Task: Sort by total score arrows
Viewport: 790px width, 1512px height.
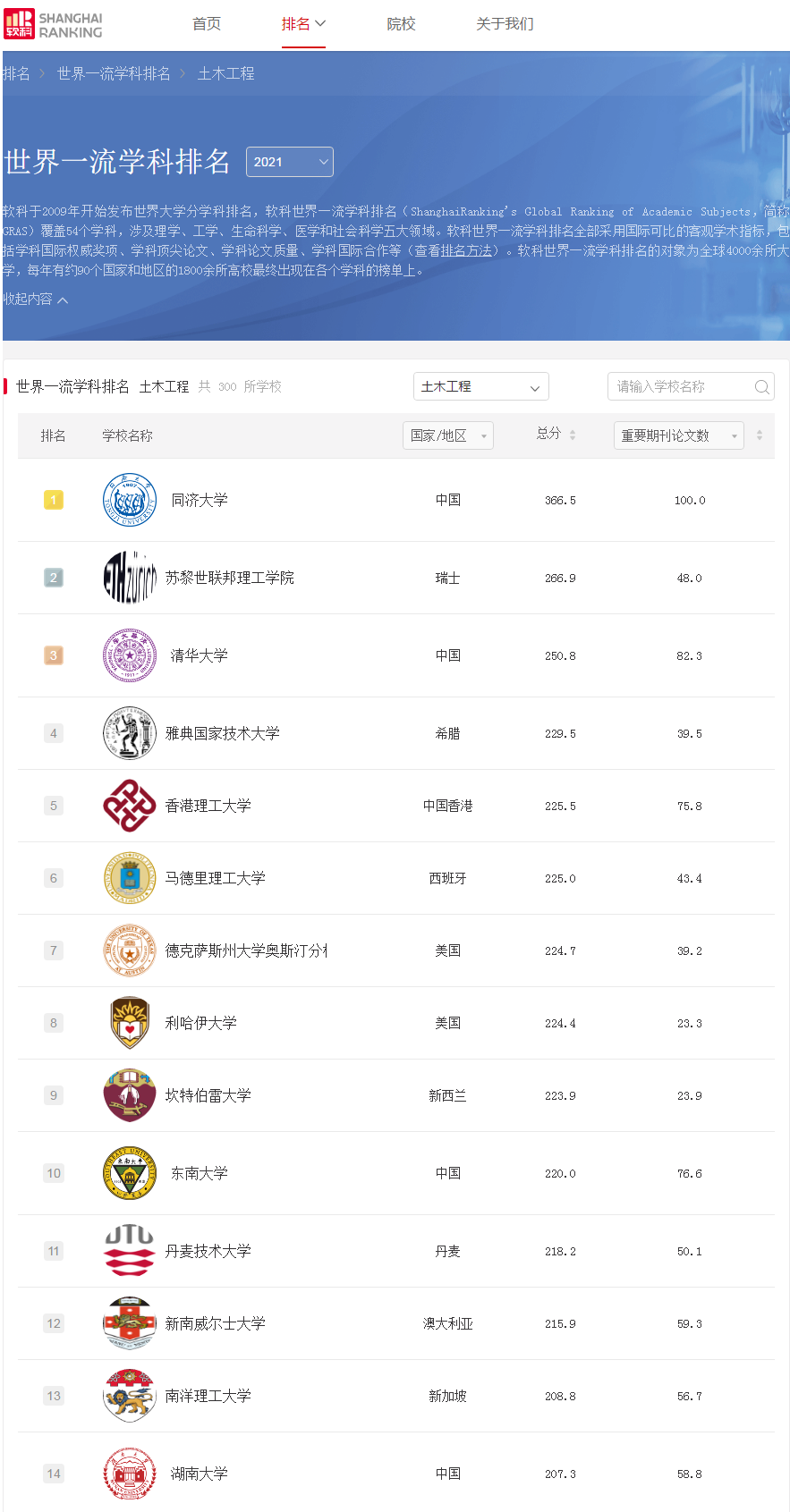Action: 573,435
